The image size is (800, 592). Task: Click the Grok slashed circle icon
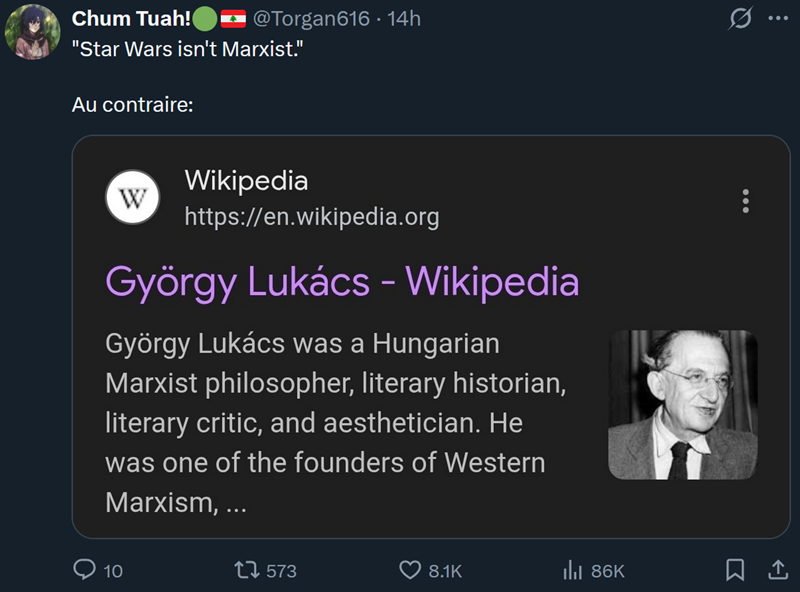pyautogui.click(x=741, y=19)
